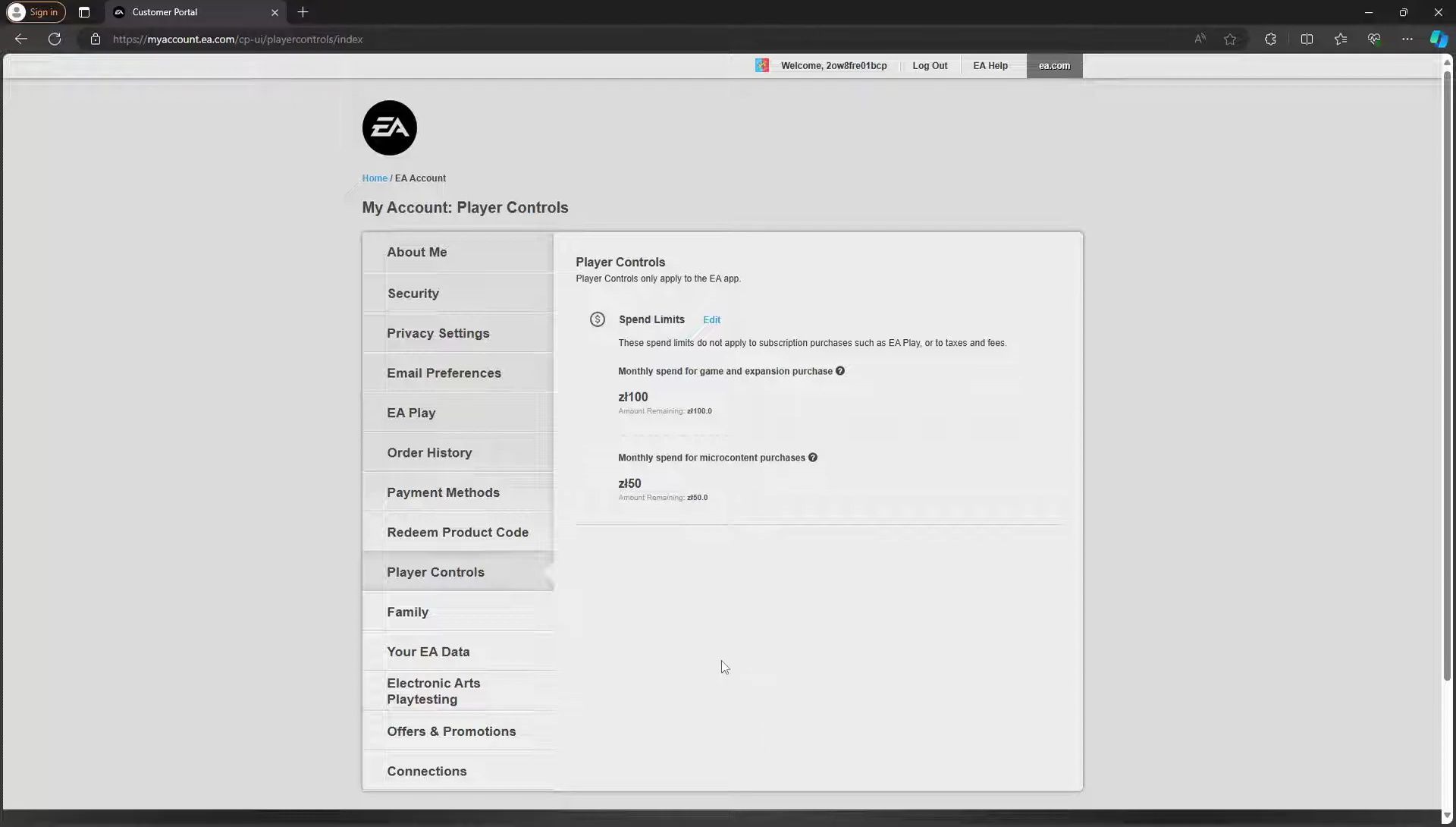
Task: Open EA Help
Action: pos(990,65)
